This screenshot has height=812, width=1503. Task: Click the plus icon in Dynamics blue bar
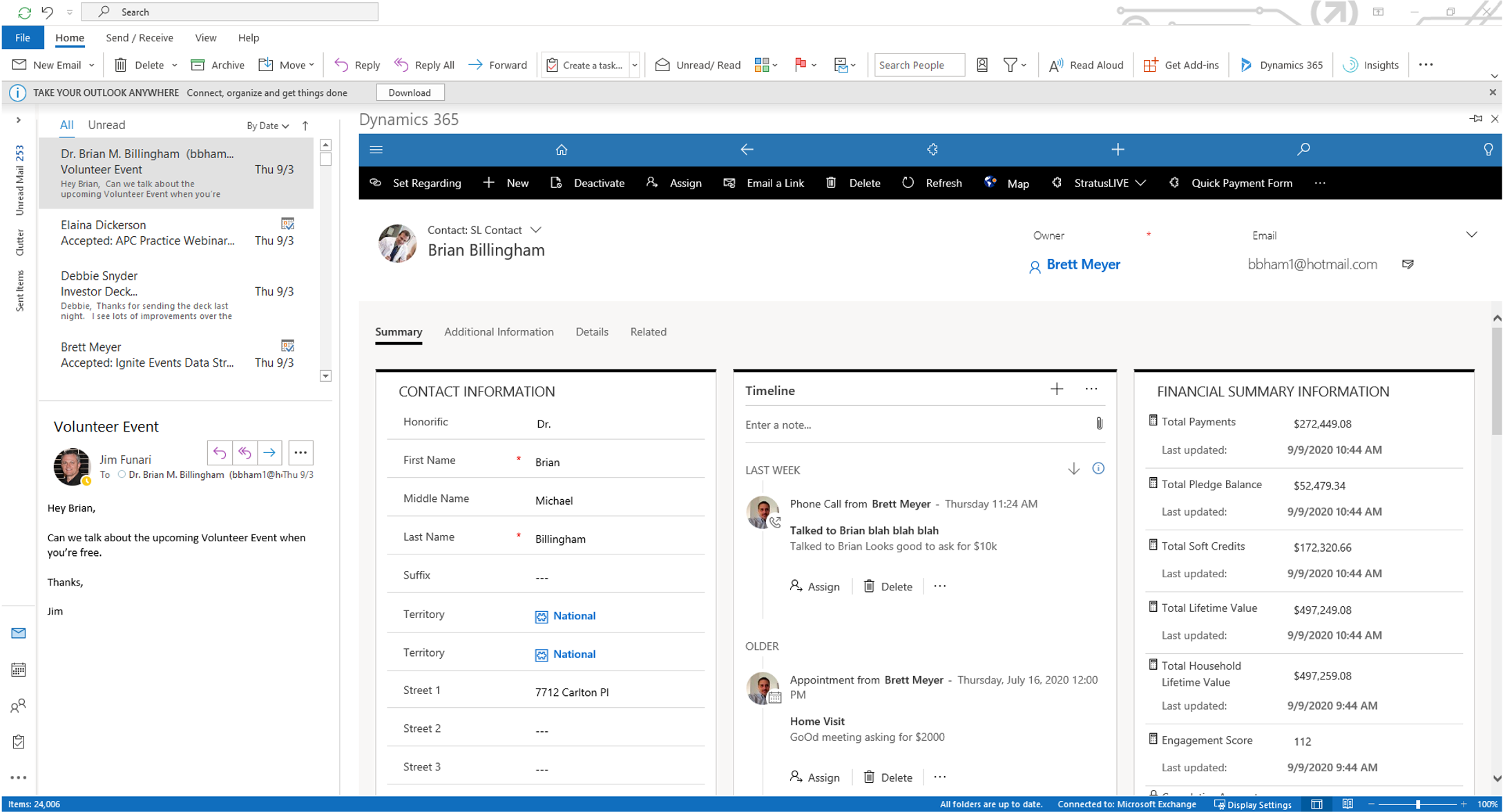pos(1118,150)
